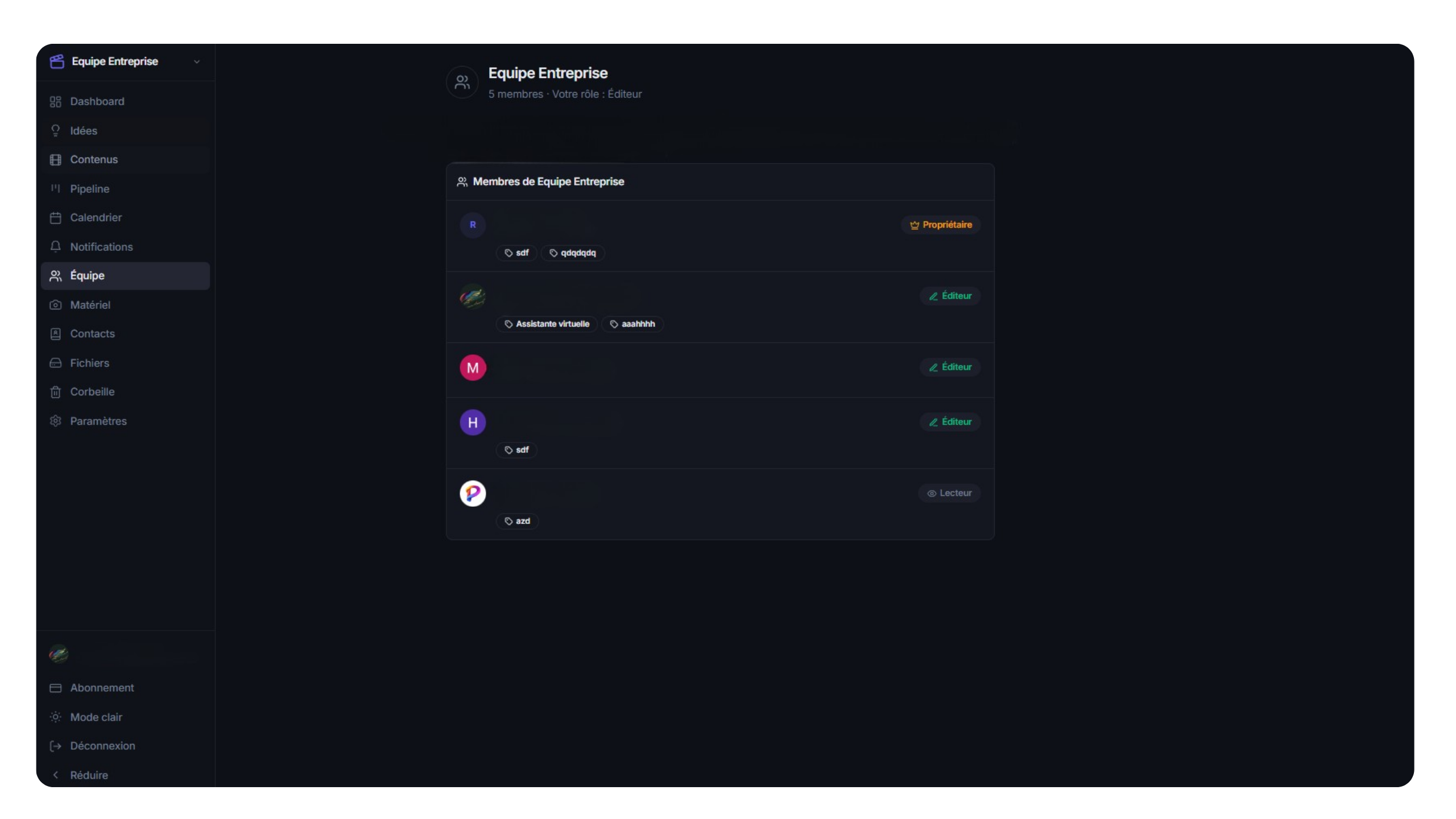Click the Assistante virtuelle tag

pos(547,324)
